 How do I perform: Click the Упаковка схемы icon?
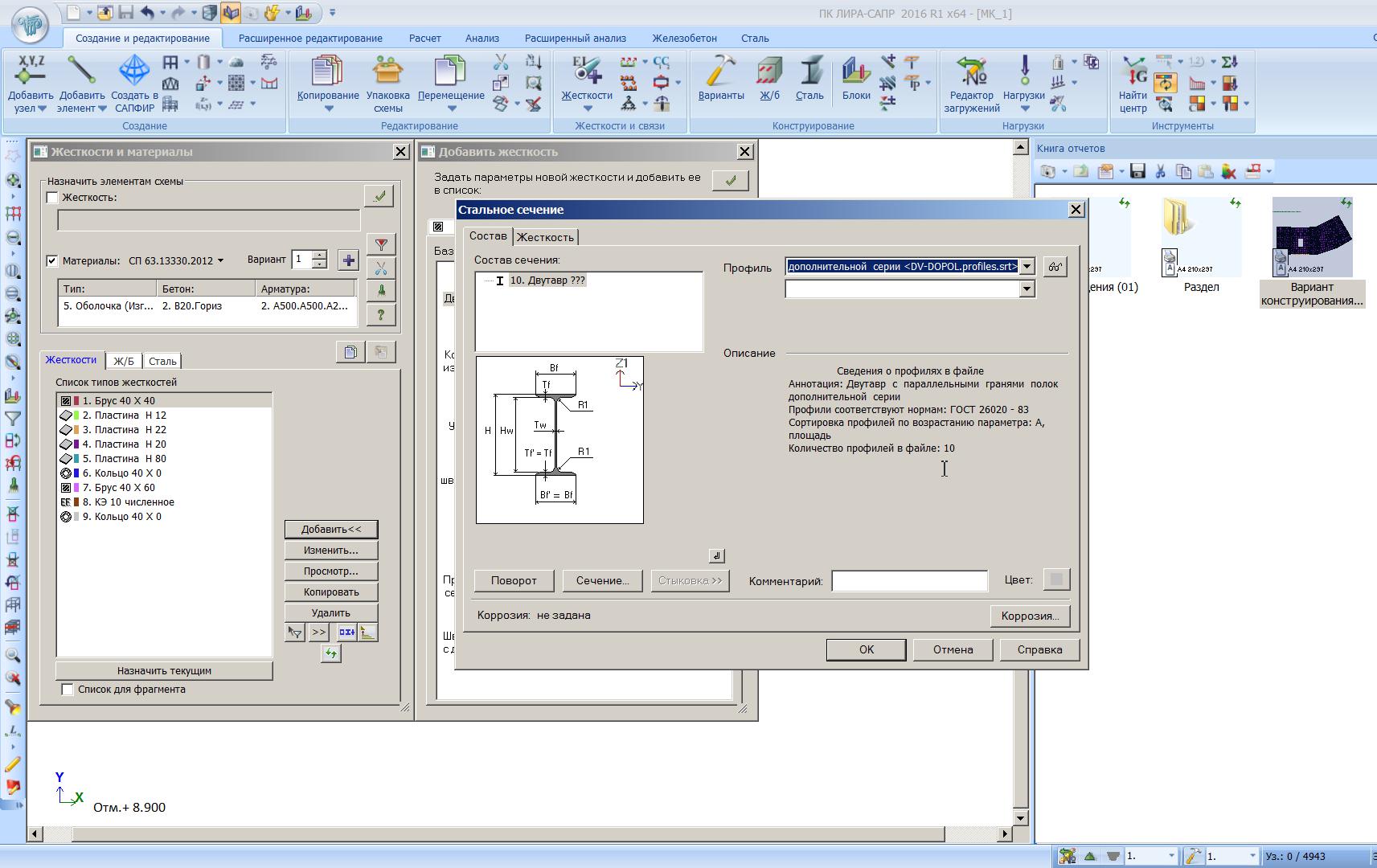click(x=387, y=74)
